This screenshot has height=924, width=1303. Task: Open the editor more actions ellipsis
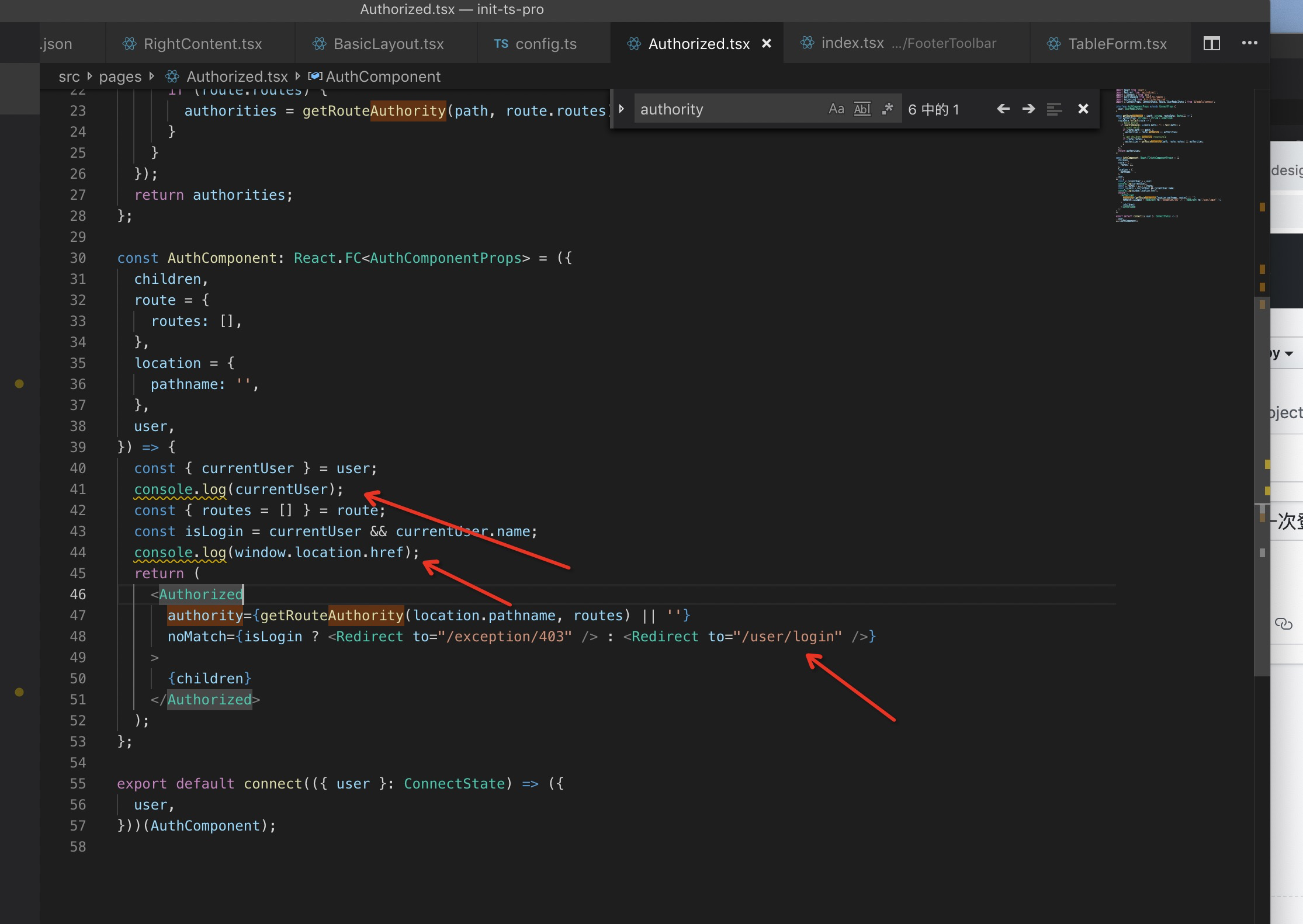click(1249, 43)
